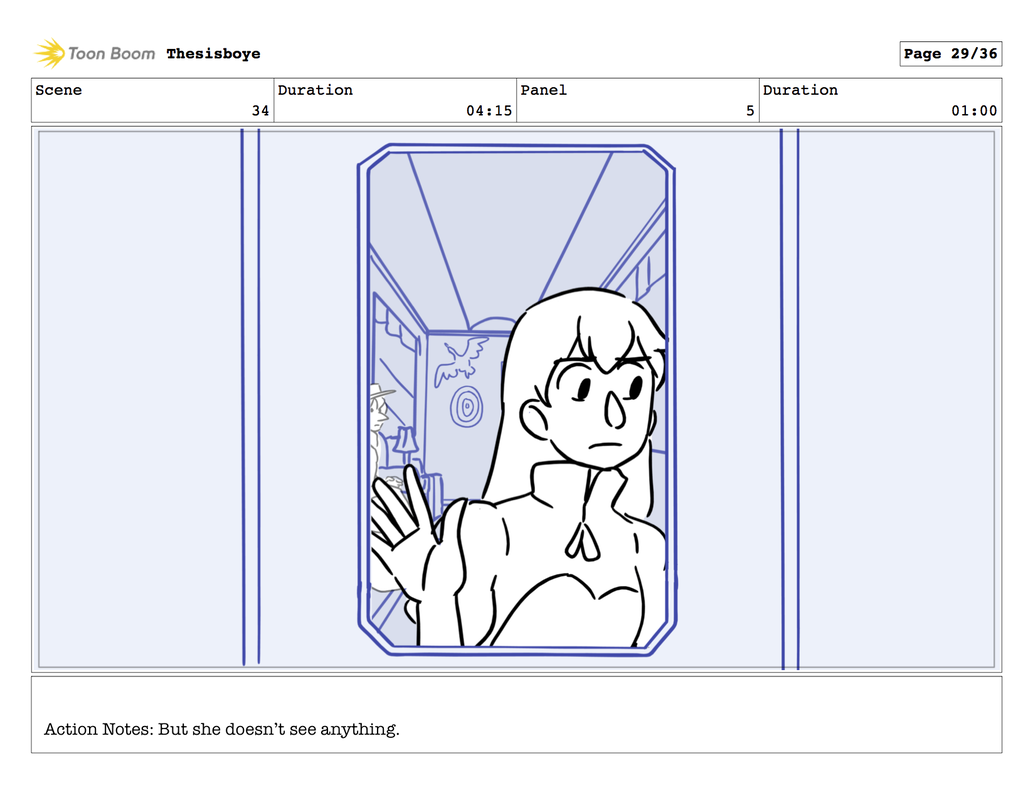
Task: Click the scene duration value 04:15
Action: 489,111
